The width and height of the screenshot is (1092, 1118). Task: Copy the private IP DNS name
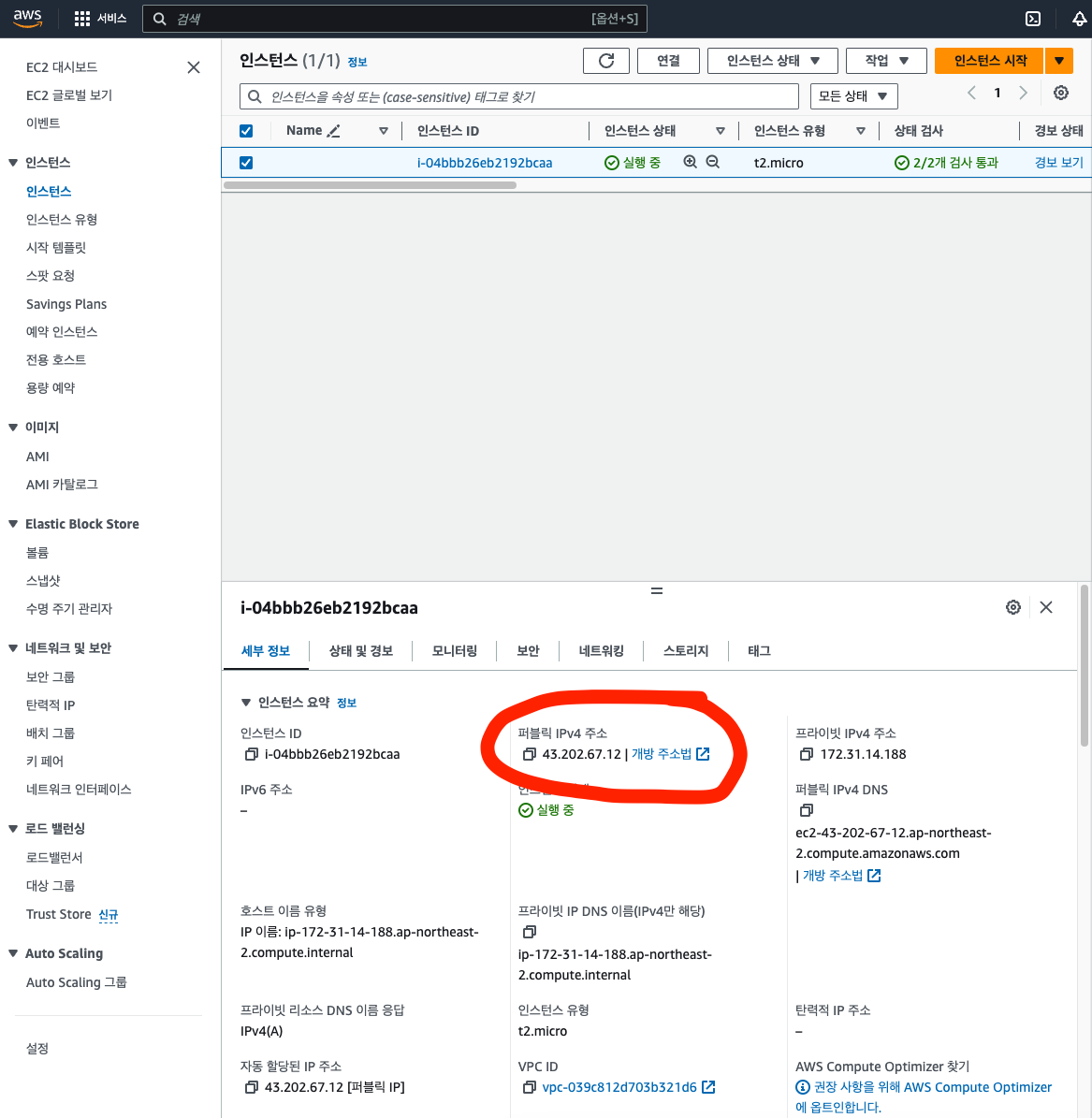[530, 932]
